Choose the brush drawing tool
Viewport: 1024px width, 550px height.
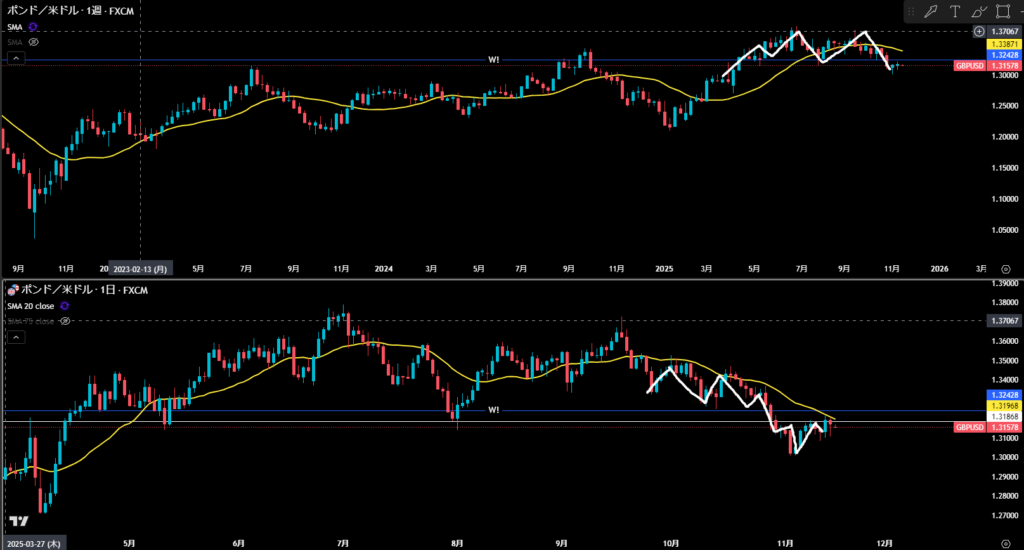978,12
